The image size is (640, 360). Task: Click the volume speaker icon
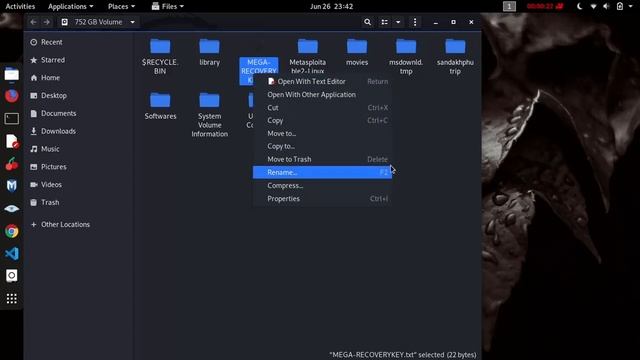coord(606,6)
